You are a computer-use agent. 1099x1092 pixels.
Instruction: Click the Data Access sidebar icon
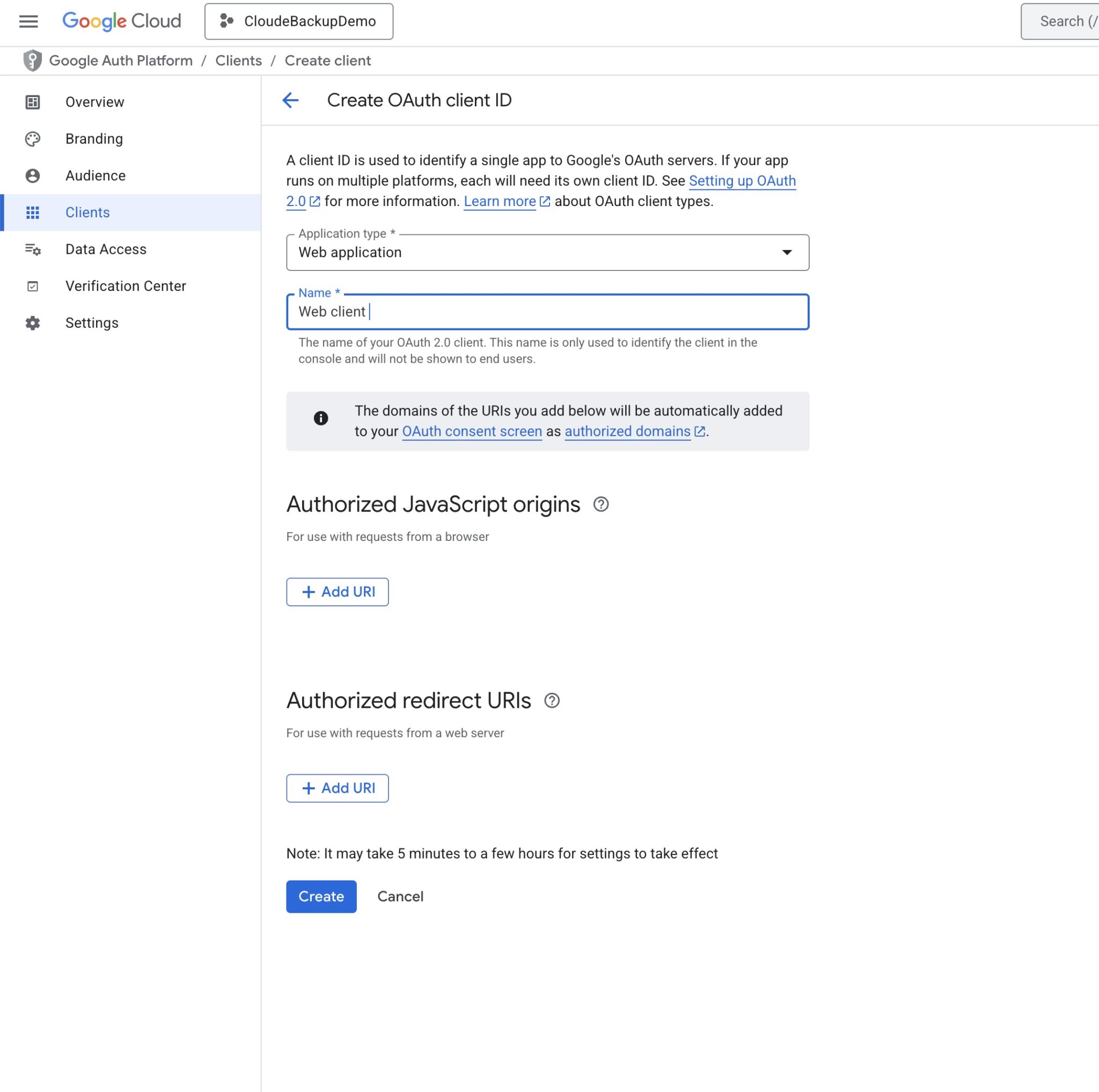pyautogui.click(x=32, y=249)
